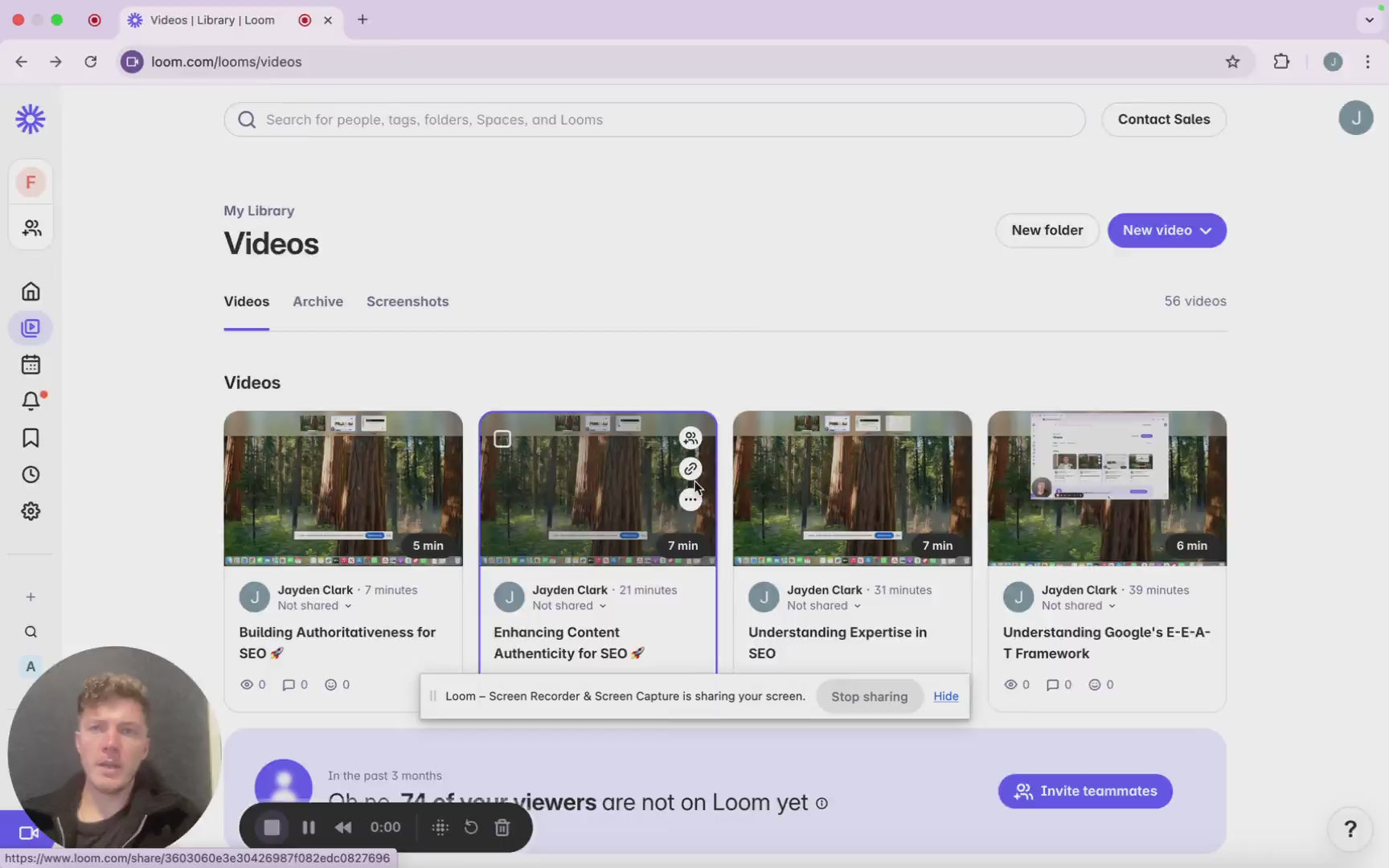Click the New folder button
Viewport: 1389px width, 868px height.
[1047, 231]
